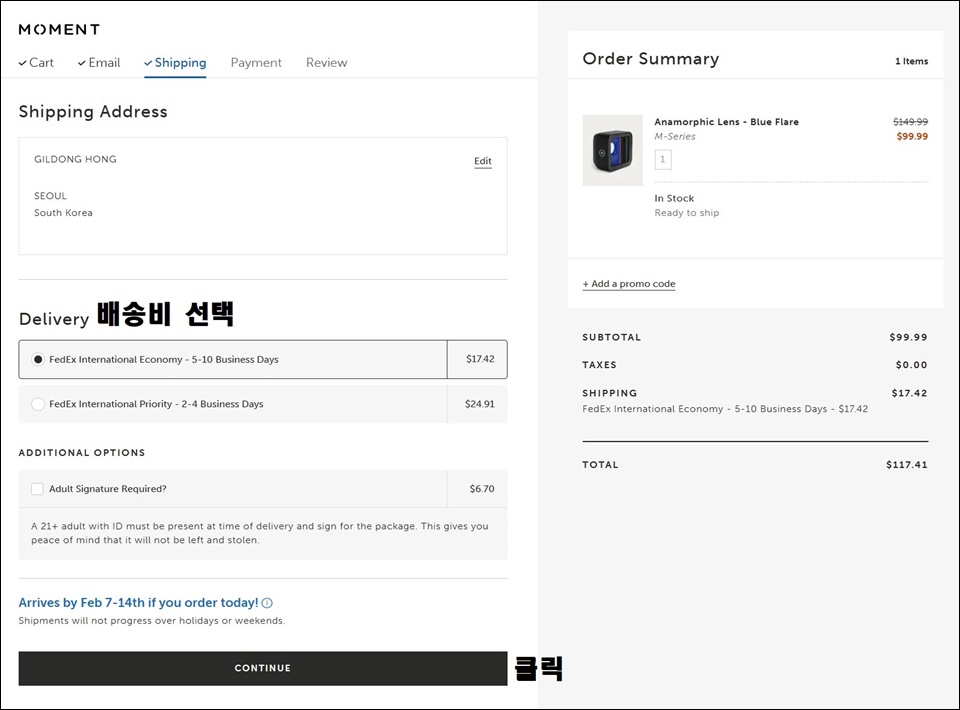This screenshot has width=960, height=710.
Task: Open the arrival date info icon
Action: point(267,603)
